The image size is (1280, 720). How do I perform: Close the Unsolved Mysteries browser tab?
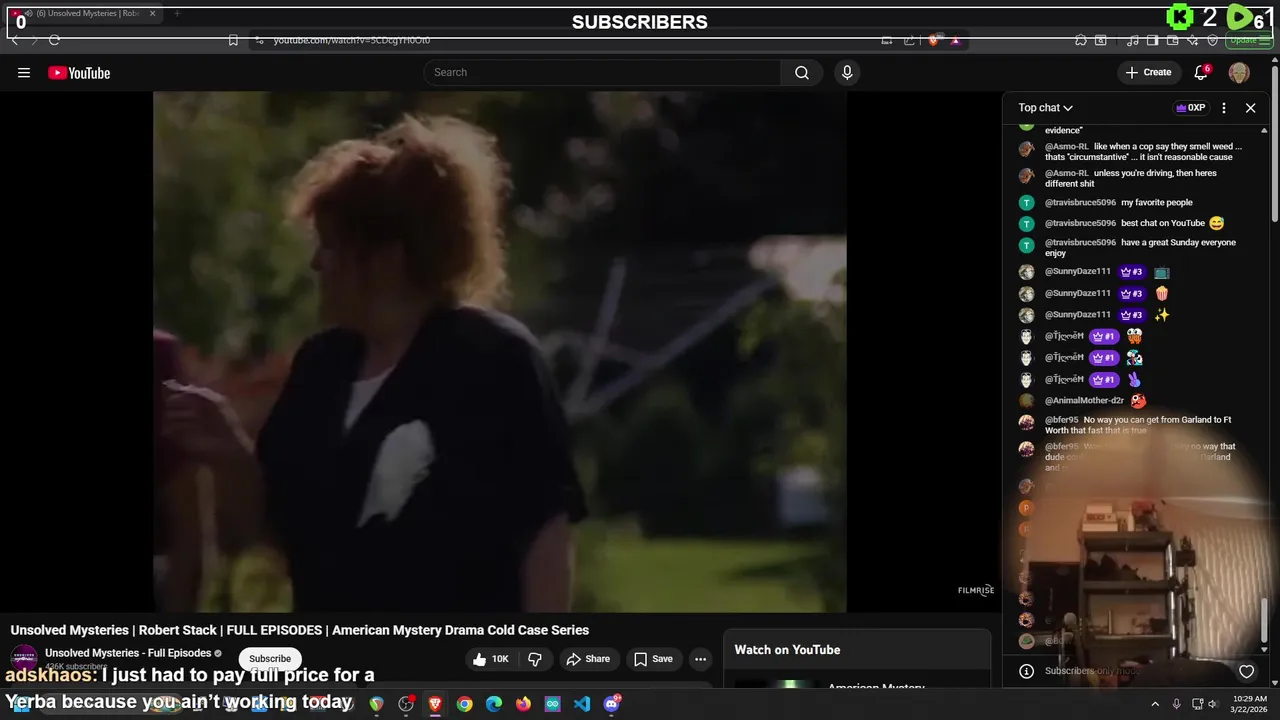click(x=152, y=14)
